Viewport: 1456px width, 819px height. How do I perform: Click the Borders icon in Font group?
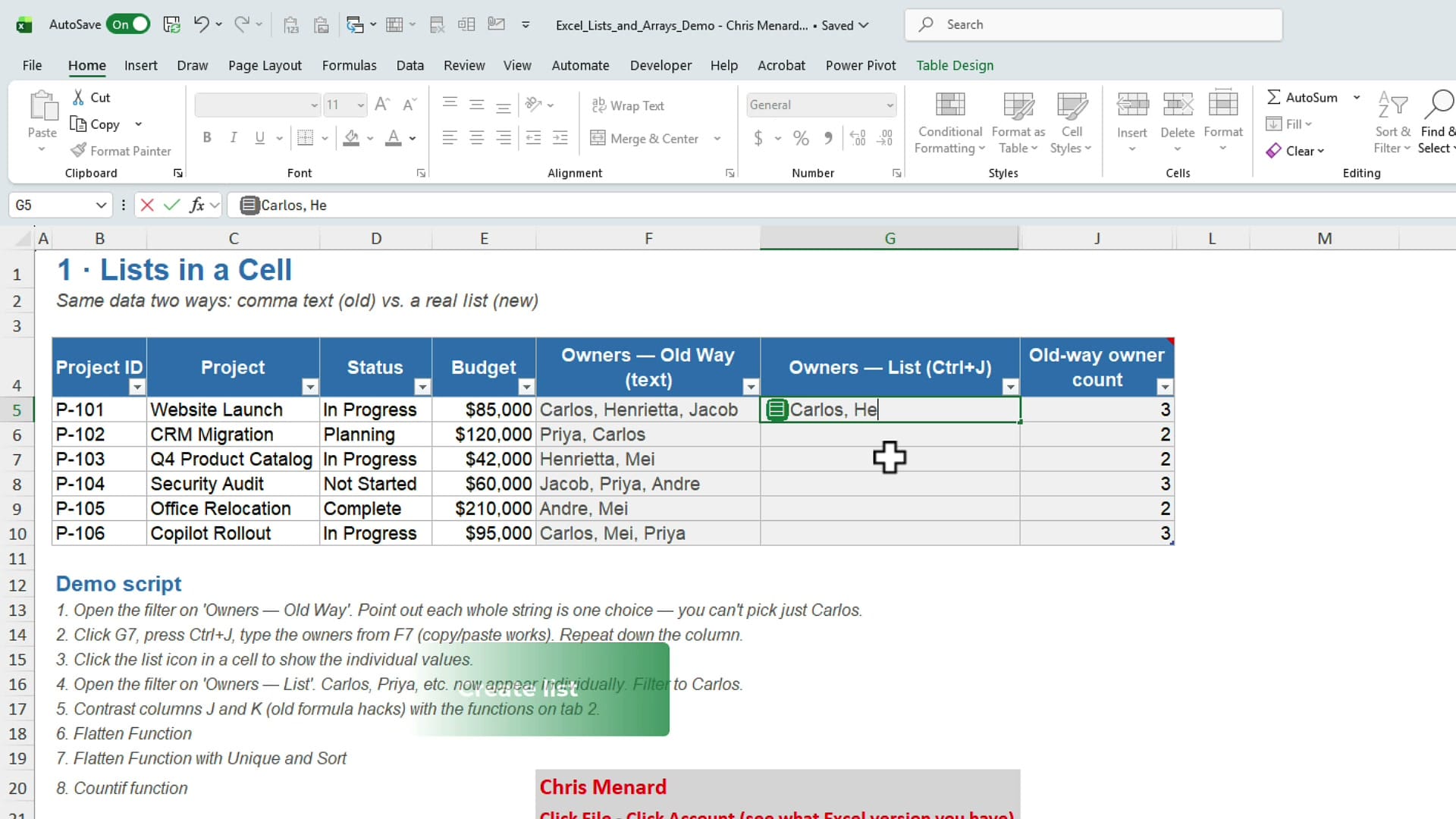(x=306, y=138)
